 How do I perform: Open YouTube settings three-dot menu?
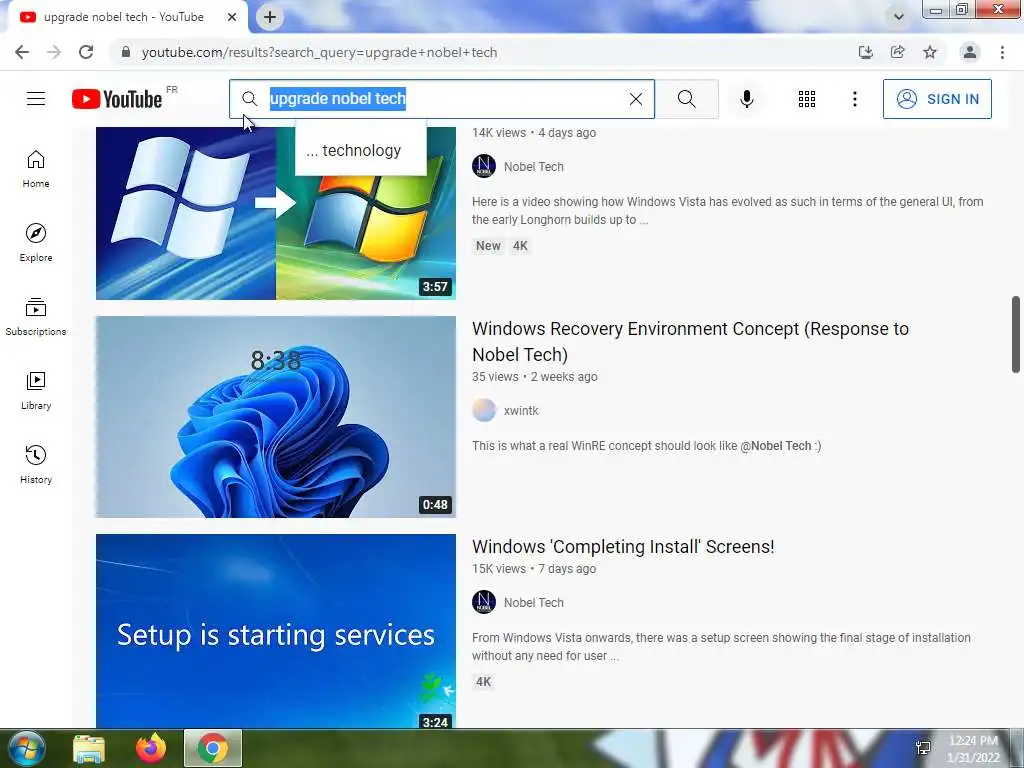[855, 99]
